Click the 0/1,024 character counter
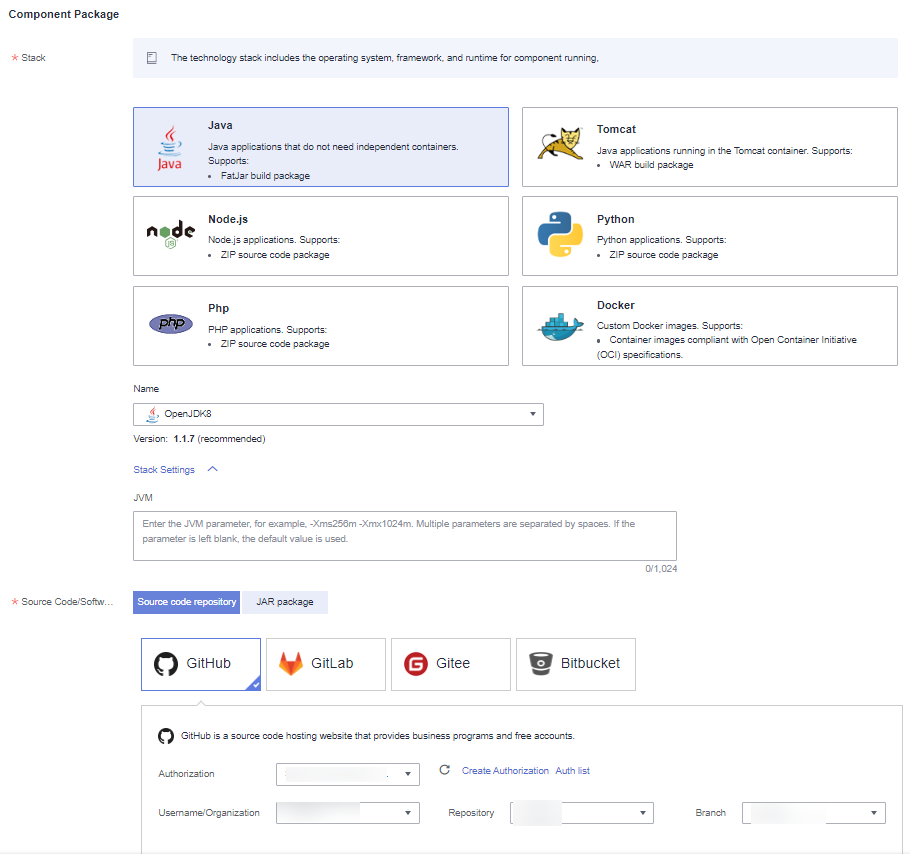Screen dimensions: 910x855 661,569
